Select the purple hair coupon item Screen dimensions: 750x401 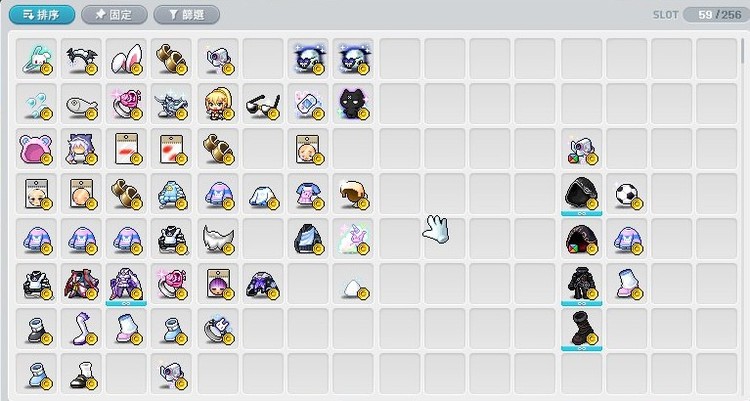[218, 284]
